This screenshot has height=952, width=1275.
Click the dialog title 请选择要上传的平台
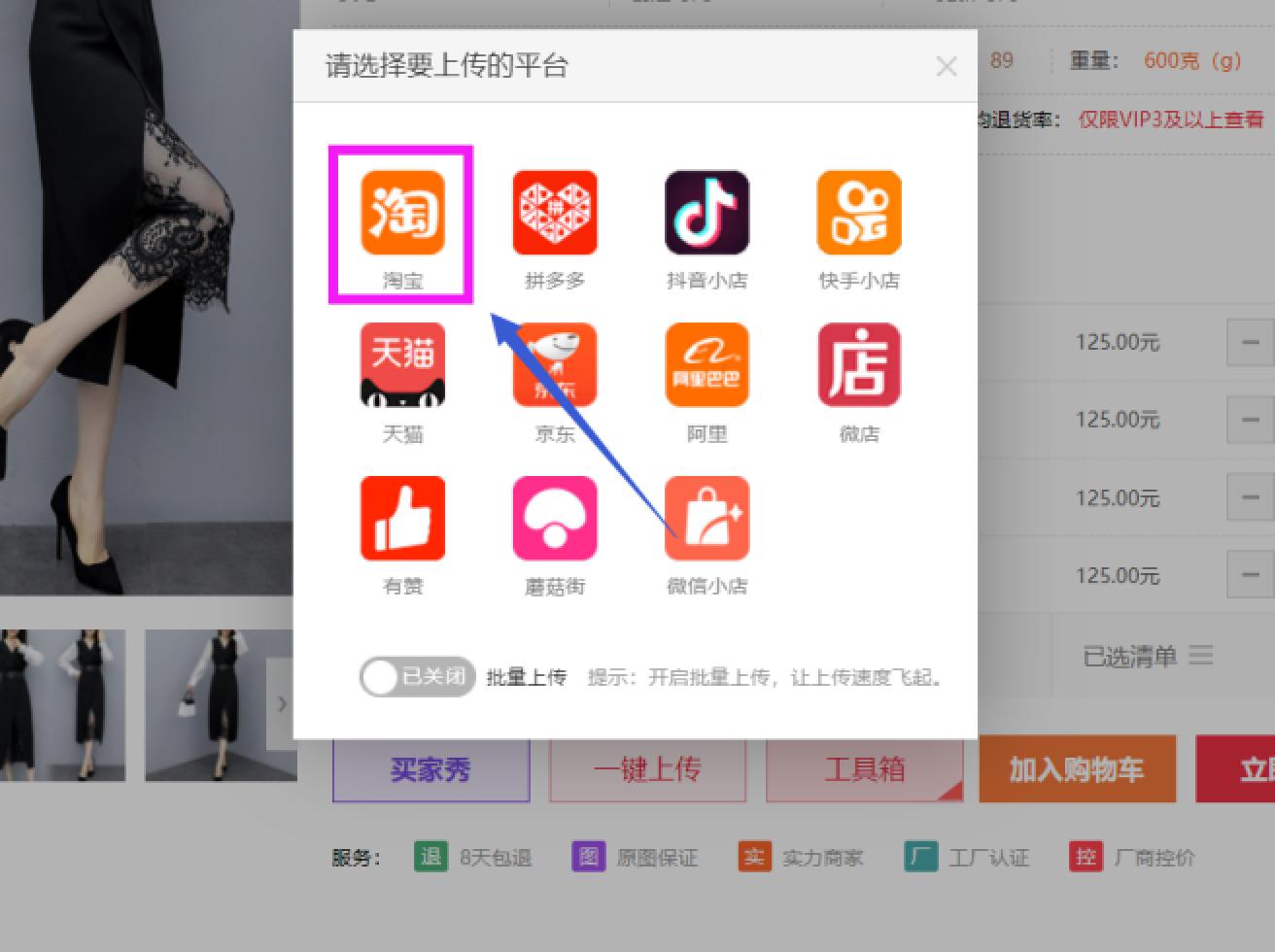point(447,66)
